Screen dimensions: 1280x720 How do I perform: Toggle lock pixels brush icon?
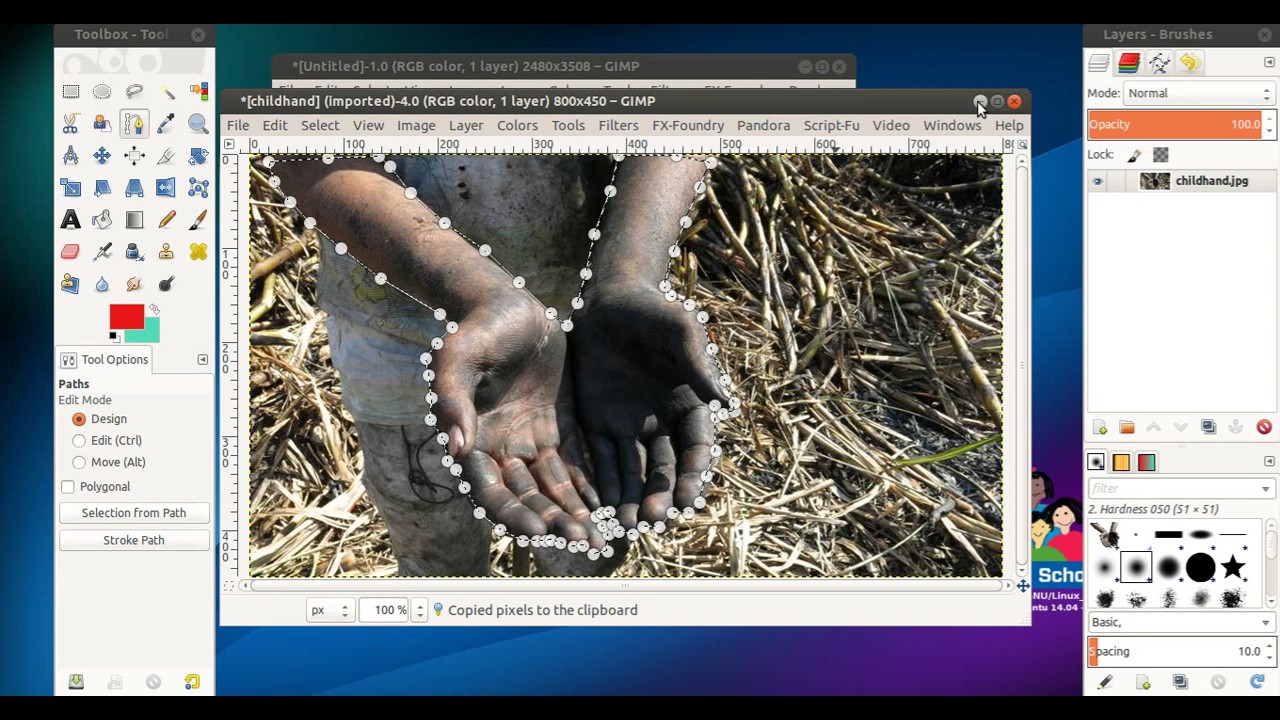tap(1134, 155)
